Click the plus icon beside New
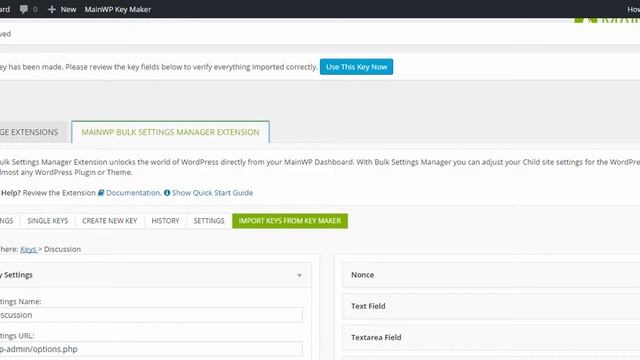Screen dimensions: 640x360 [51, 9]
